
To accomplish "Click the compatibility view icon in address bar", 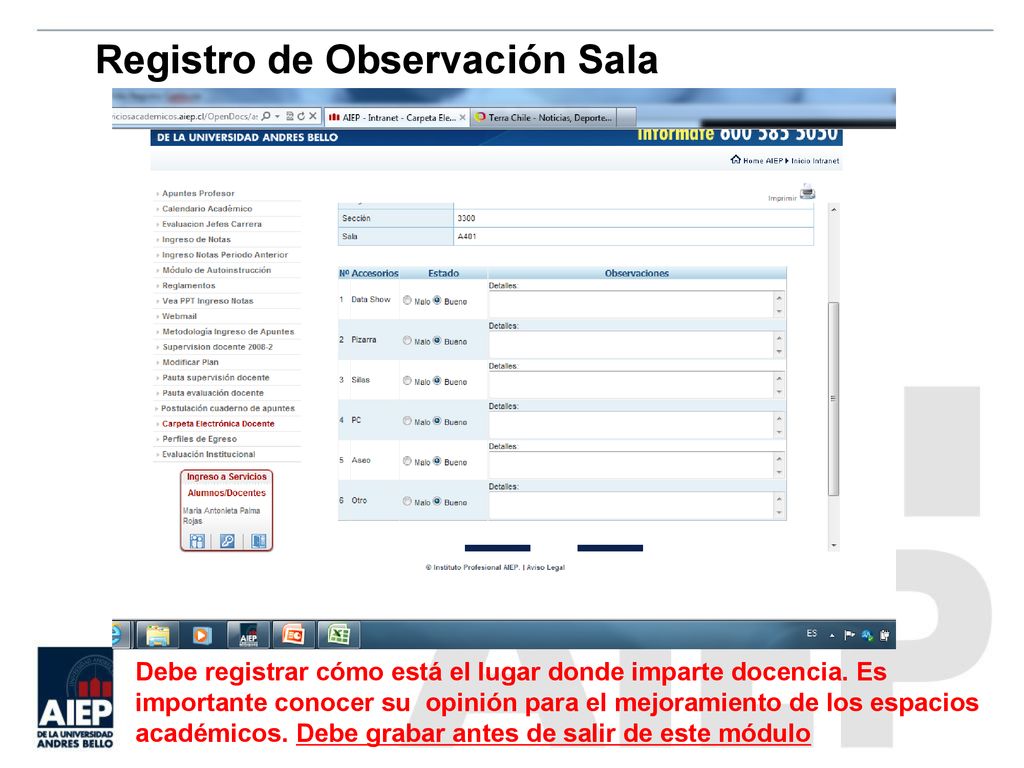I will coord(290,116).
